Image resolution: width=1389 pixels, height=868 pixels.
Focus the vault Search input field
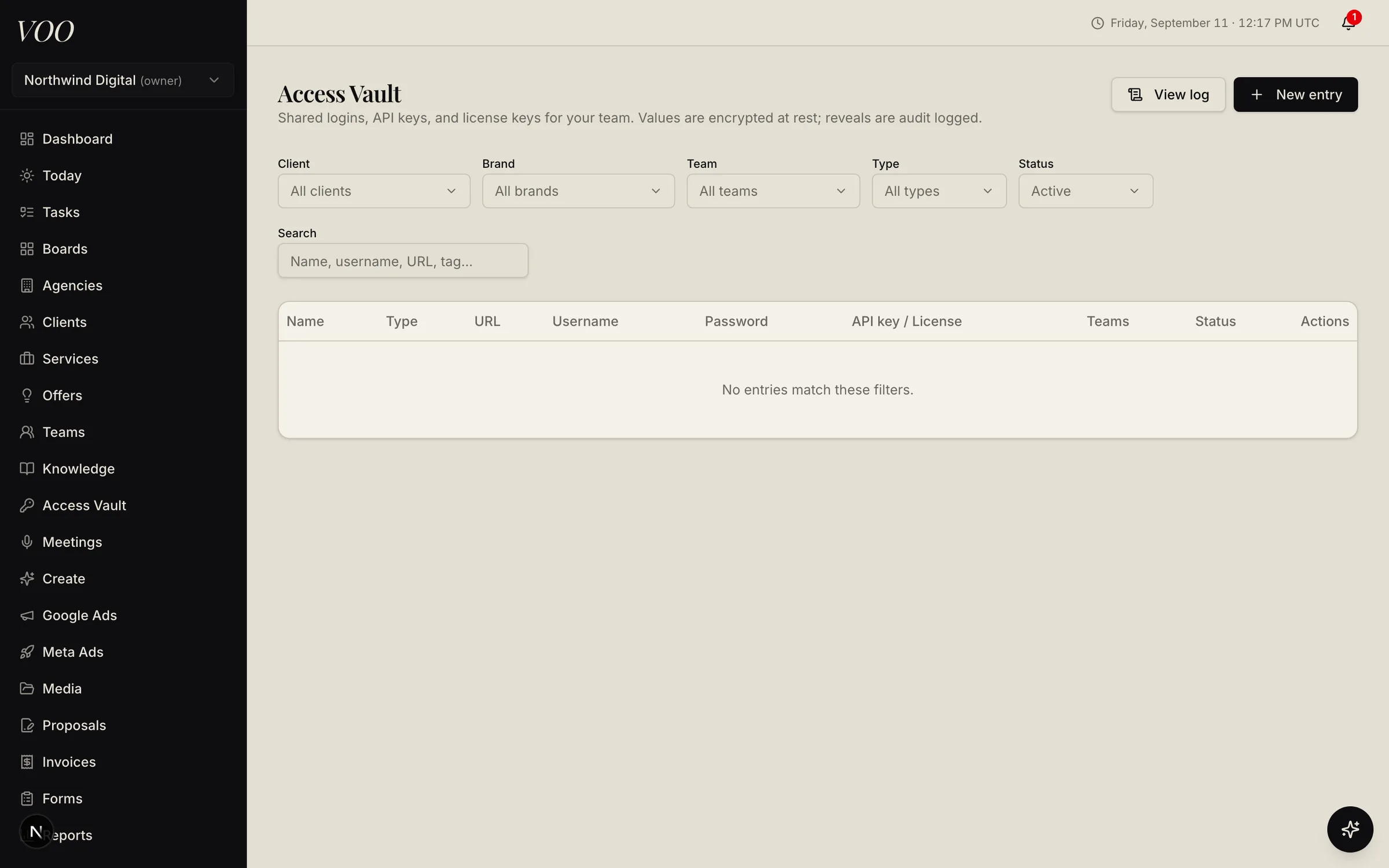[x=403, y=260]
